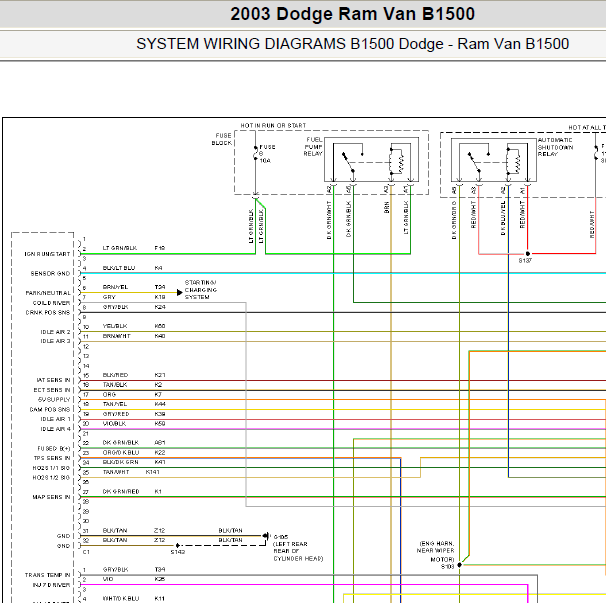The width and height of the screenshot is (606, 603).
Task: Click the 'A61' circuit code
Action: click(160, 443)
